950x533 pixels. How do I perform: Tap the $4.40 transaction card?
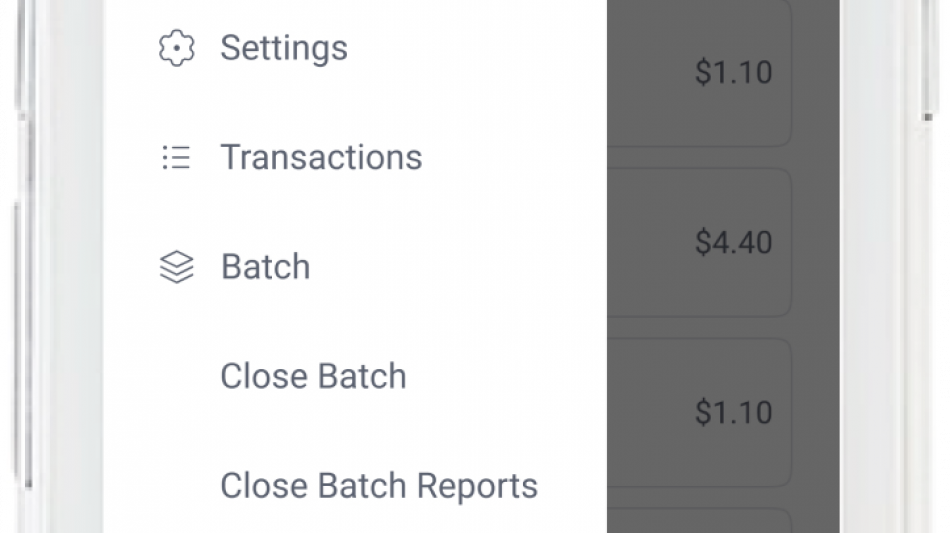[x=700, y=243]
